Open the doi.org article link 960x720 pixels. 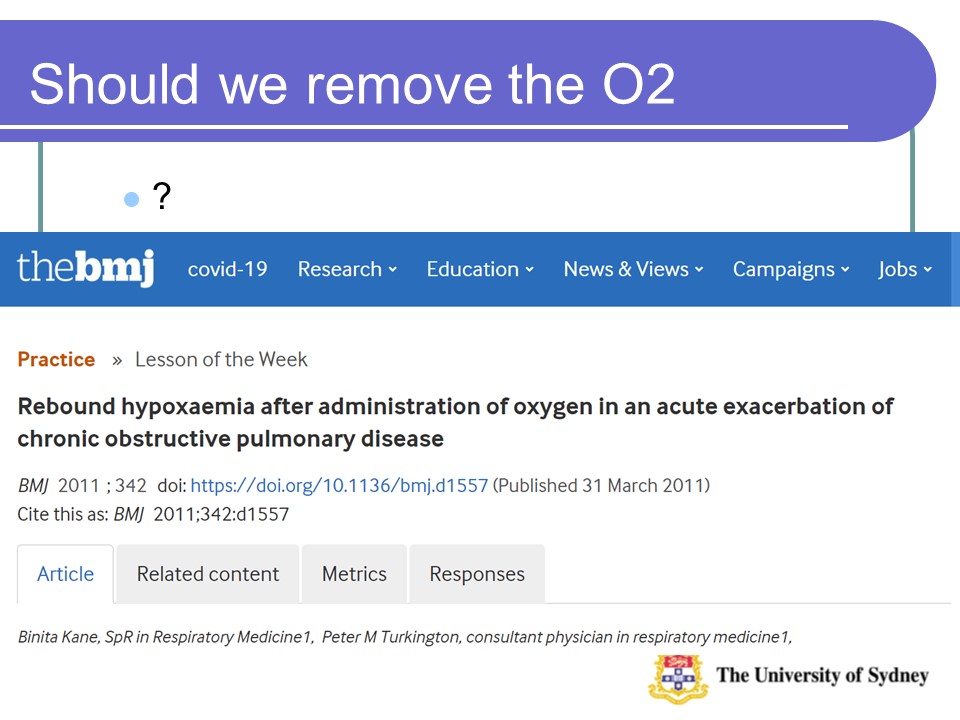339,486
